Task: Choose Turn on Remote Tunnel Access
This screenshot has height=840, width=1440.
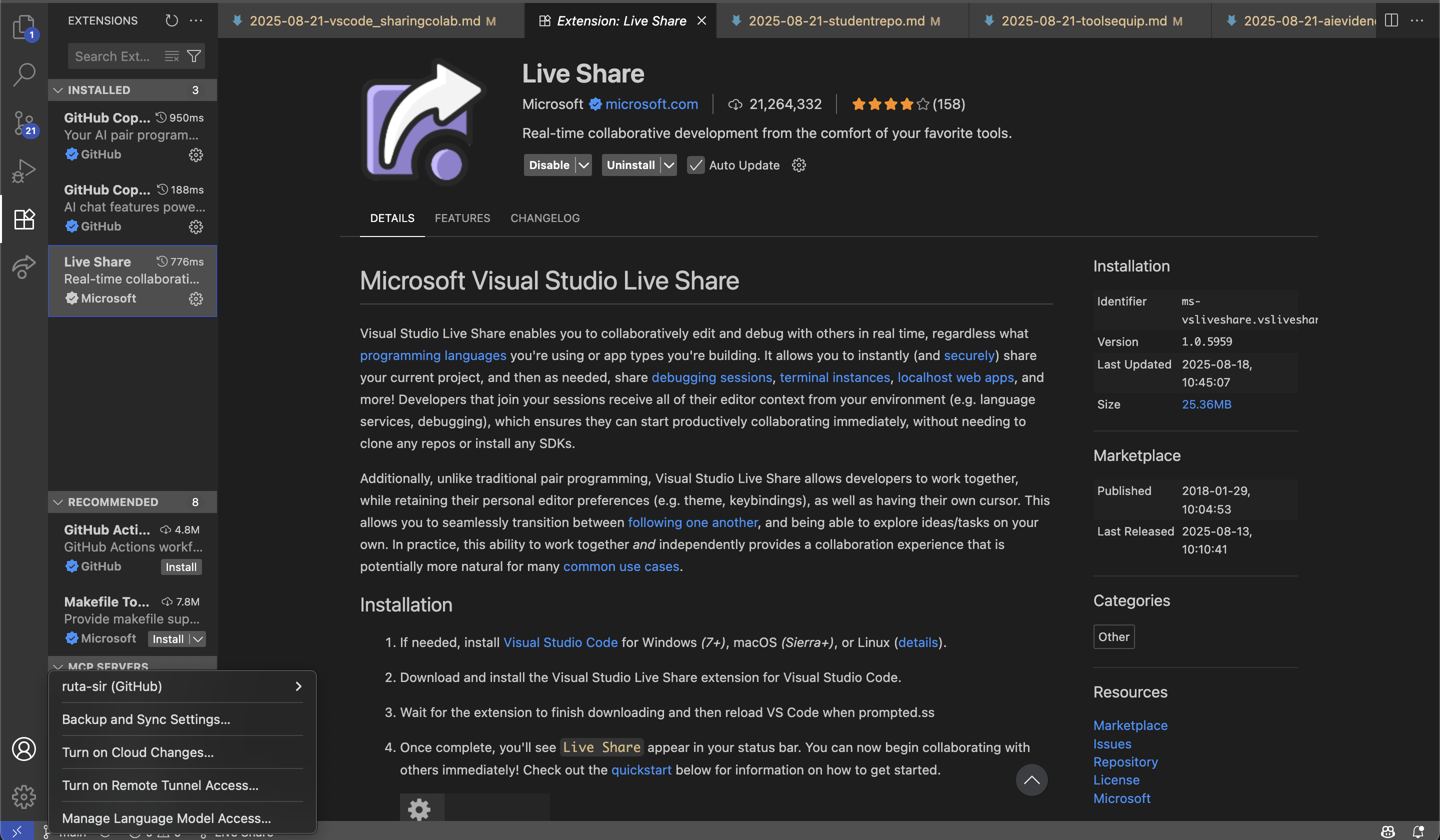Action: pyautogui.click(x=182, y=785)
